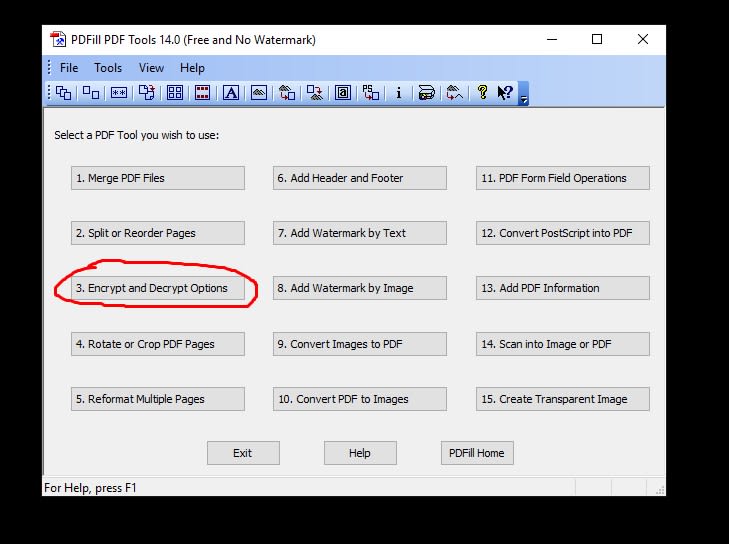Choose 2. Split or Reorder Pages

pos(158,233)
